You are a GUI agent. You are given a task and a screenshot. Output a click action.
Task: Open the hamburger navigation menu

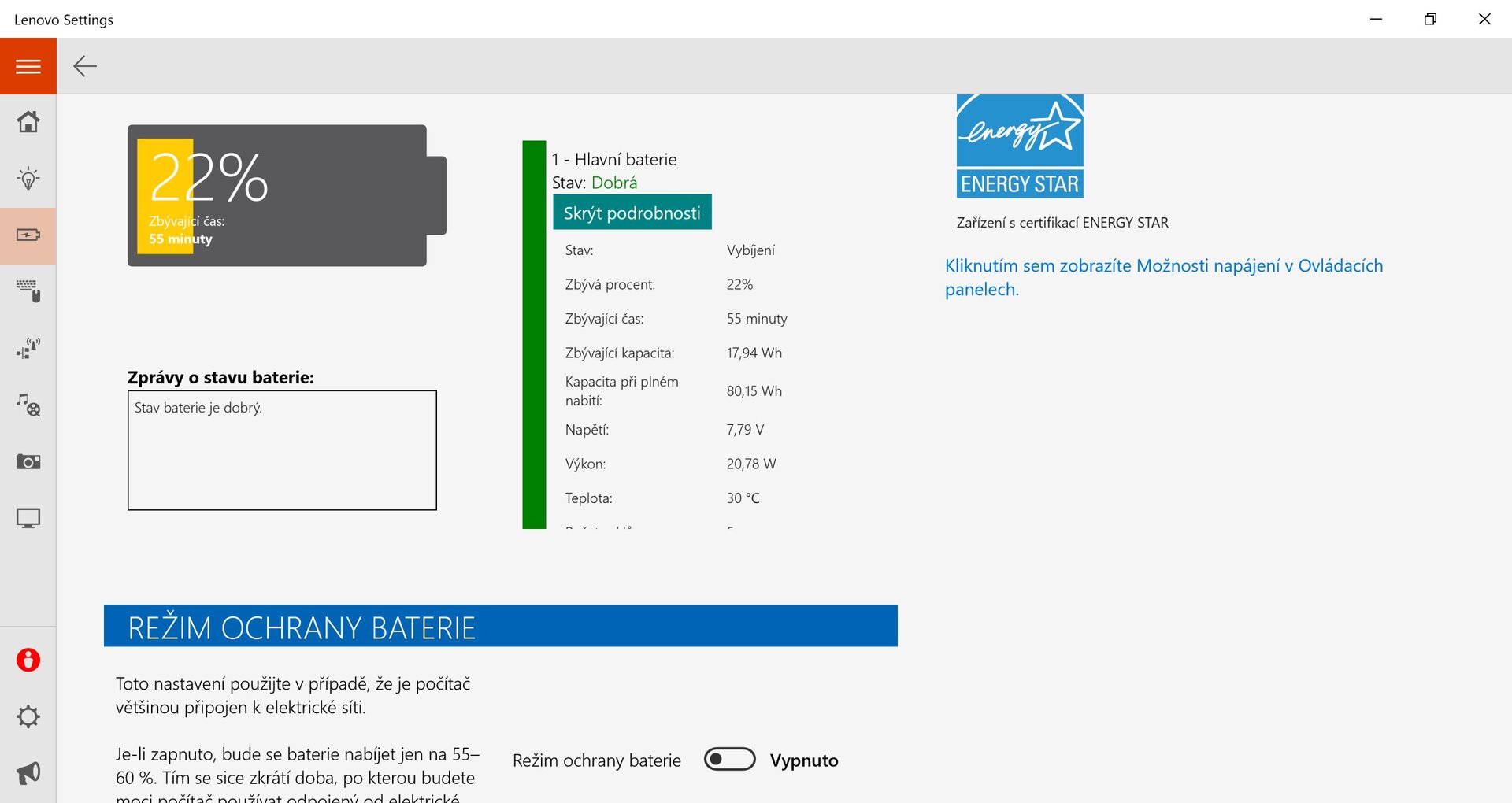coord(28,66)
